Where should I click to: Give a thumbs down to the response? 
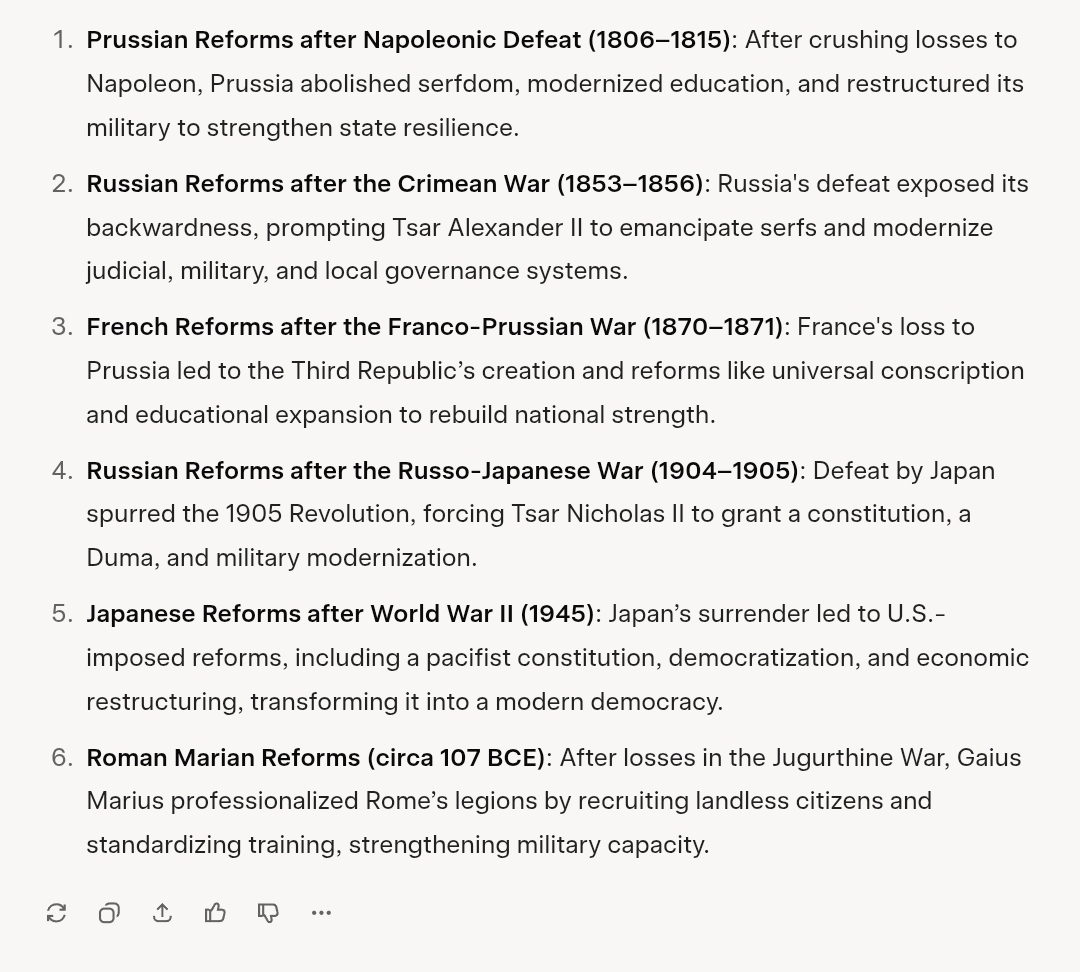(x=268, y=912)
